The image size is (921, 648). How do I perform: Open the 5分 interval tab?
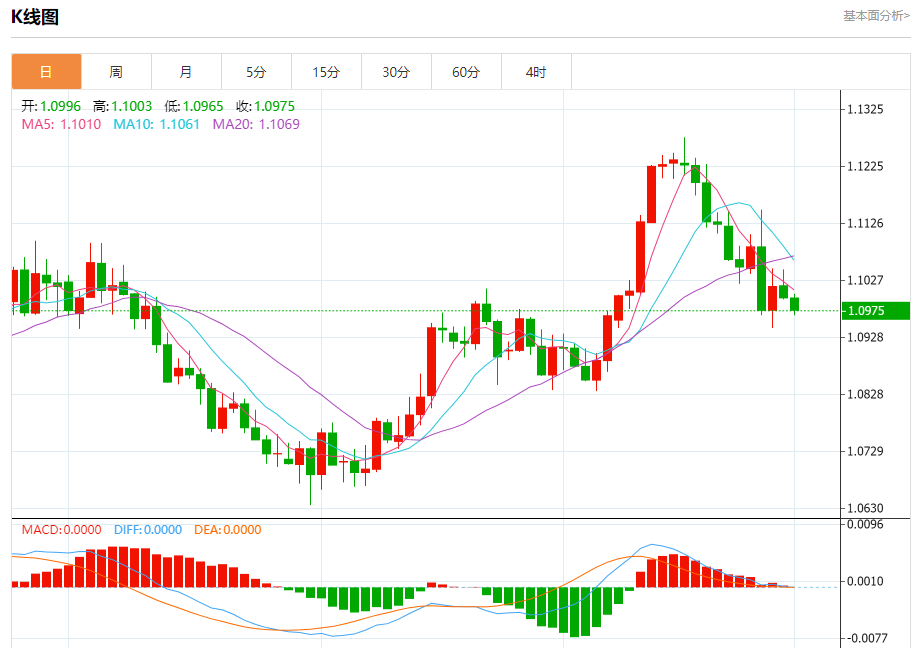[256, 72]
